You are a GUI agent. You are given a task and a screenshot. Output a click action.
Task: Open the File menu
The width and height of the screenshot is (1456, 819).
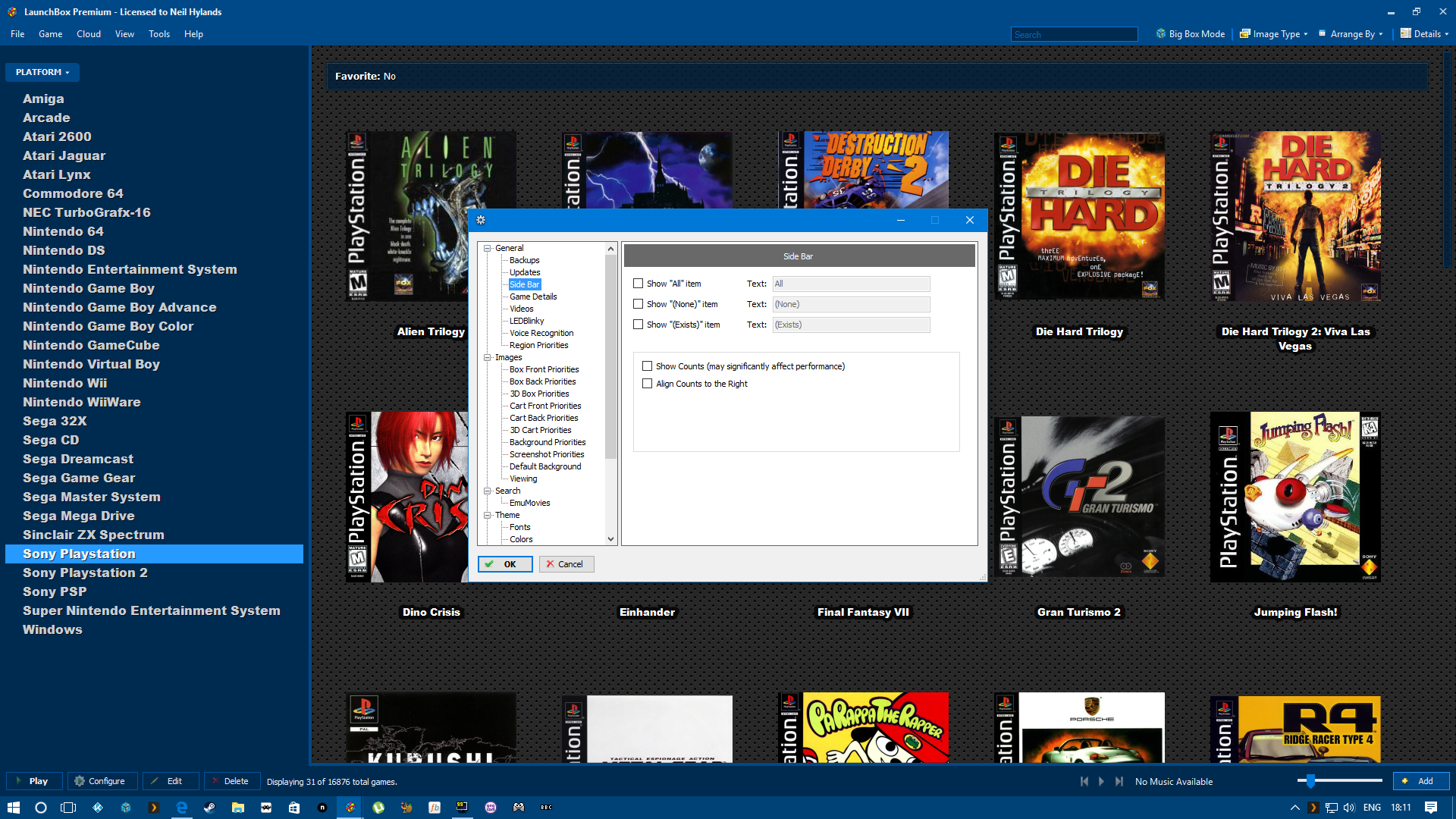pos(17,34)
